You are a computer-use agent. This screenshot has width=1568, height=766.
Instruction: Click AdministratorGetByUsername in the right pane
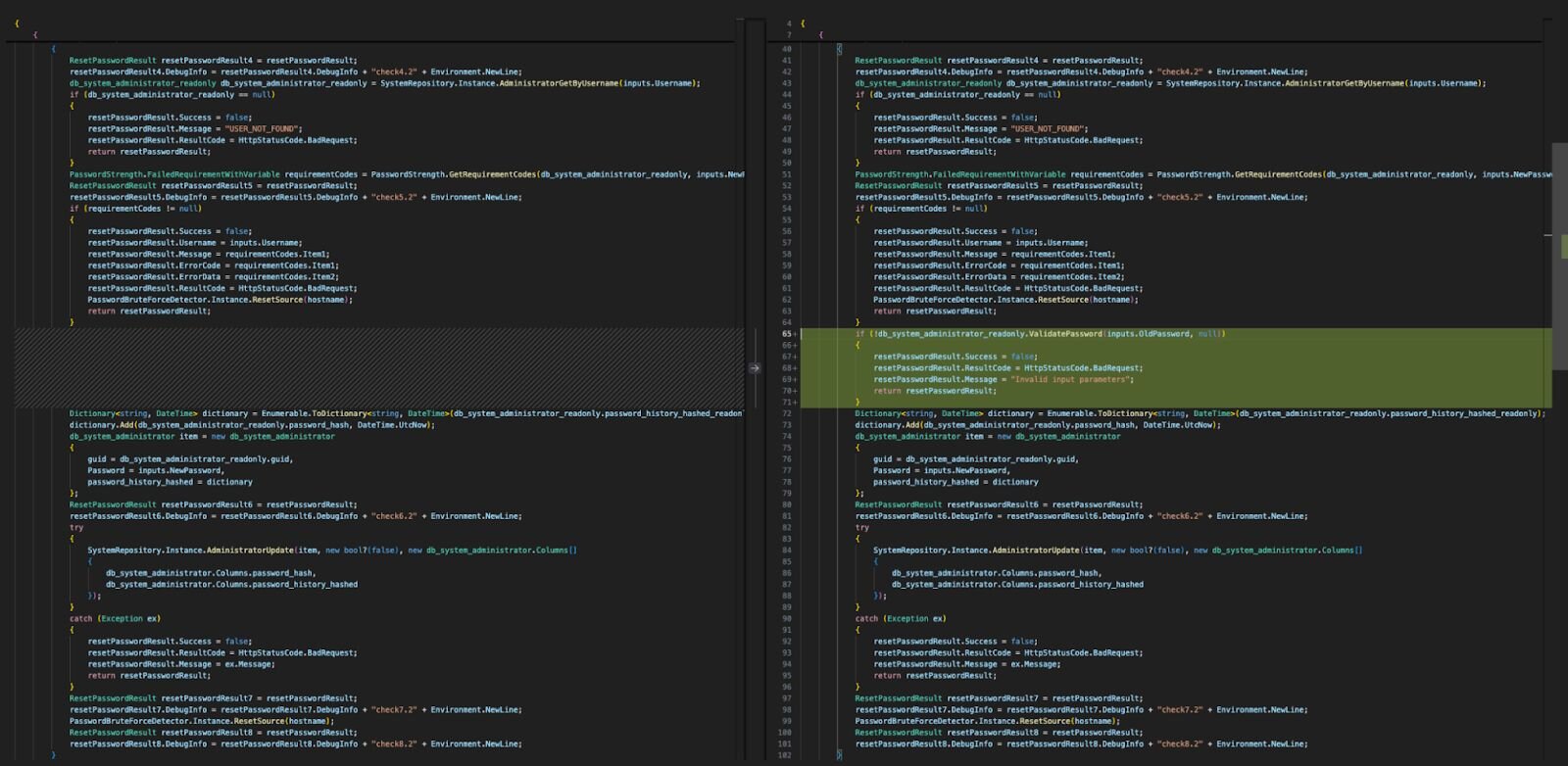1346,83
